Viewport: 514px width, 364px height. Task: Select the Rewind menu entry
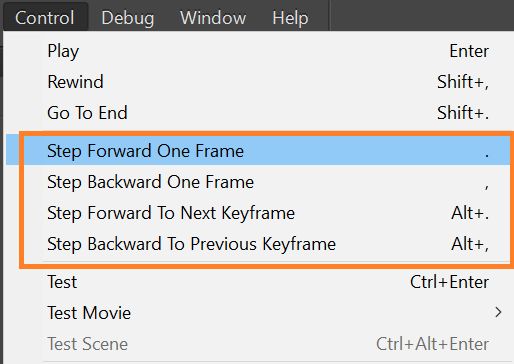pos(260,82)
